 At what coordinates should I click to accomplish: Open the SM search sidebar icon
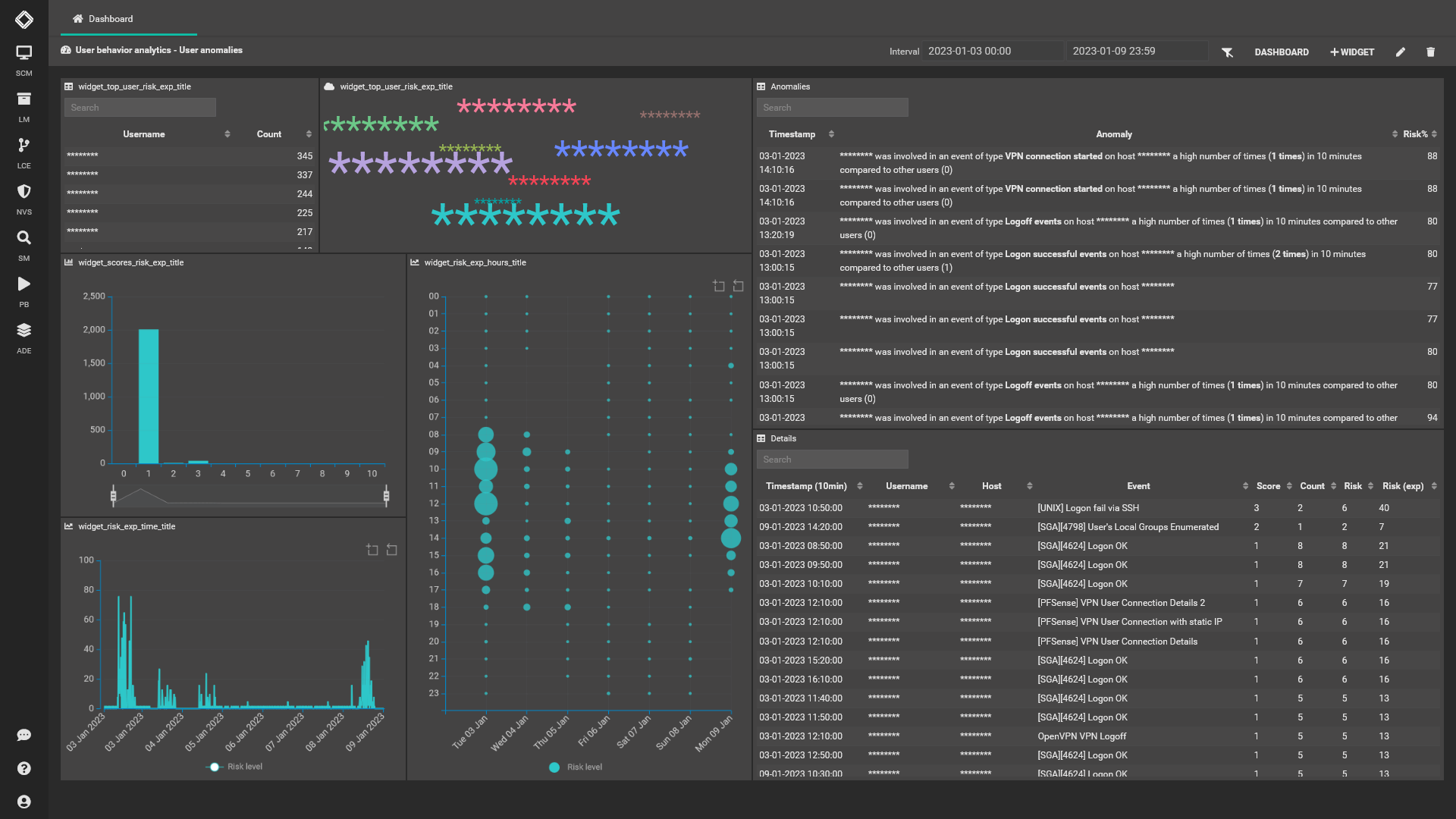[x=24, y=238]
